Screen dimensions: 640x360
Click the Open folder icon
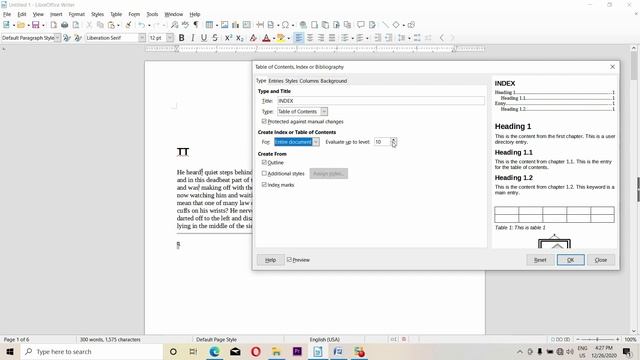click(21, 25)
